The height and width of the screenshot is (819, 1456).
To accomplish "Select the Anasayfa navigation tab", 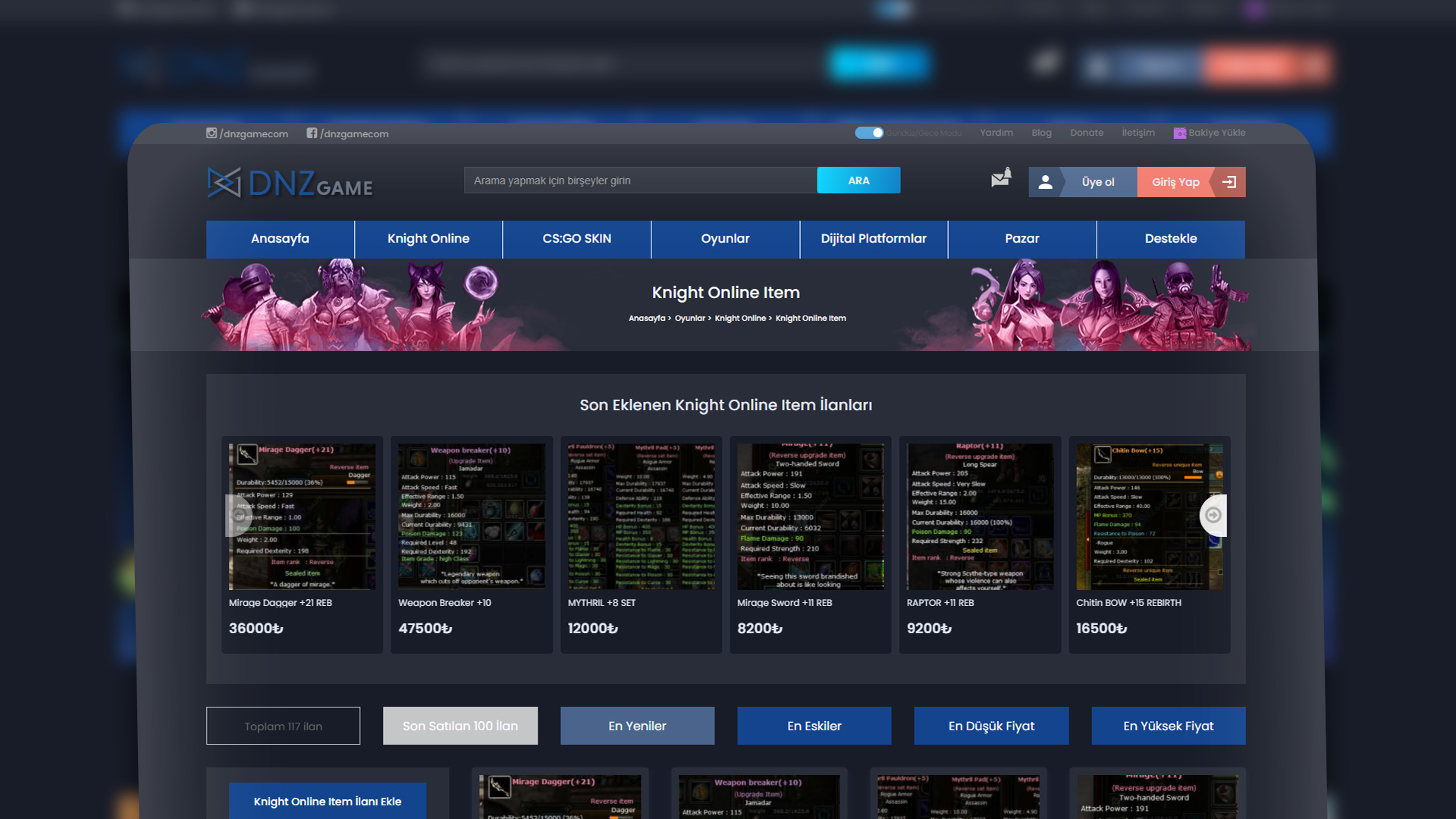I will [280, 238].
